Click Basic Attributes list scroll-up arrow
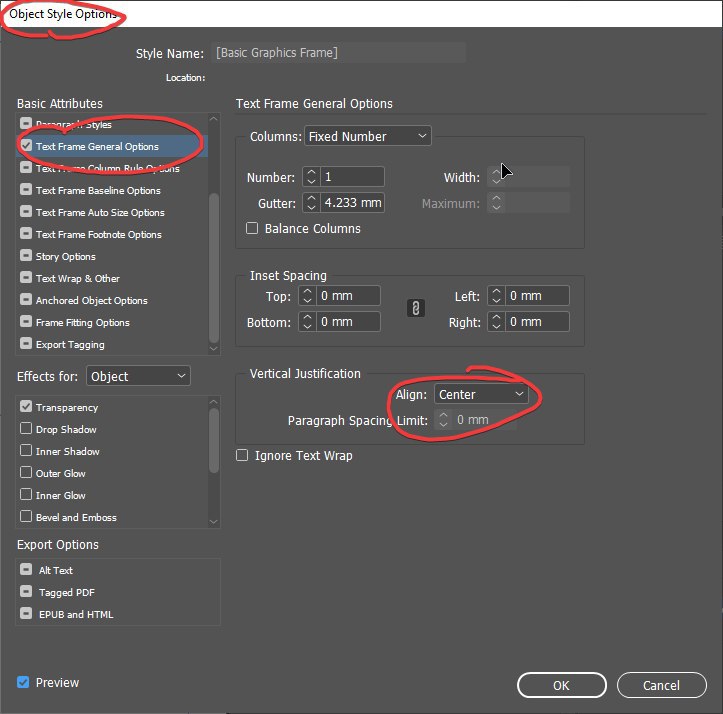The height and width of the screenshot is (714, 723). tap(213, 119)
